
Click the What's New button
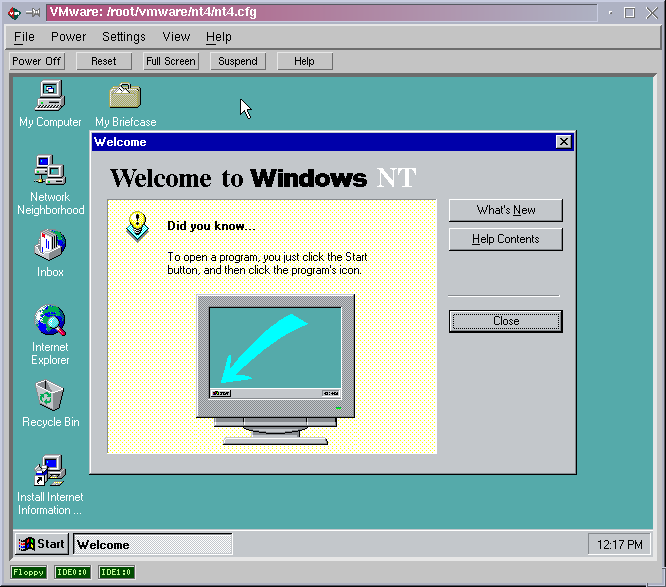(506, 210)
